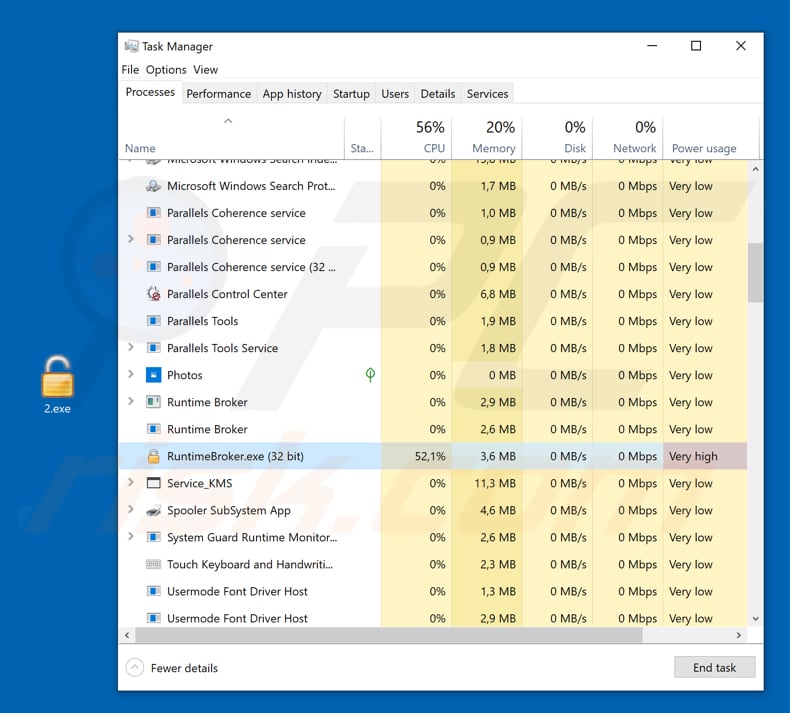790x713 pixels.
Task: Click the Microsoft Windows Search Prot... process icon
Action: point(154,186)
